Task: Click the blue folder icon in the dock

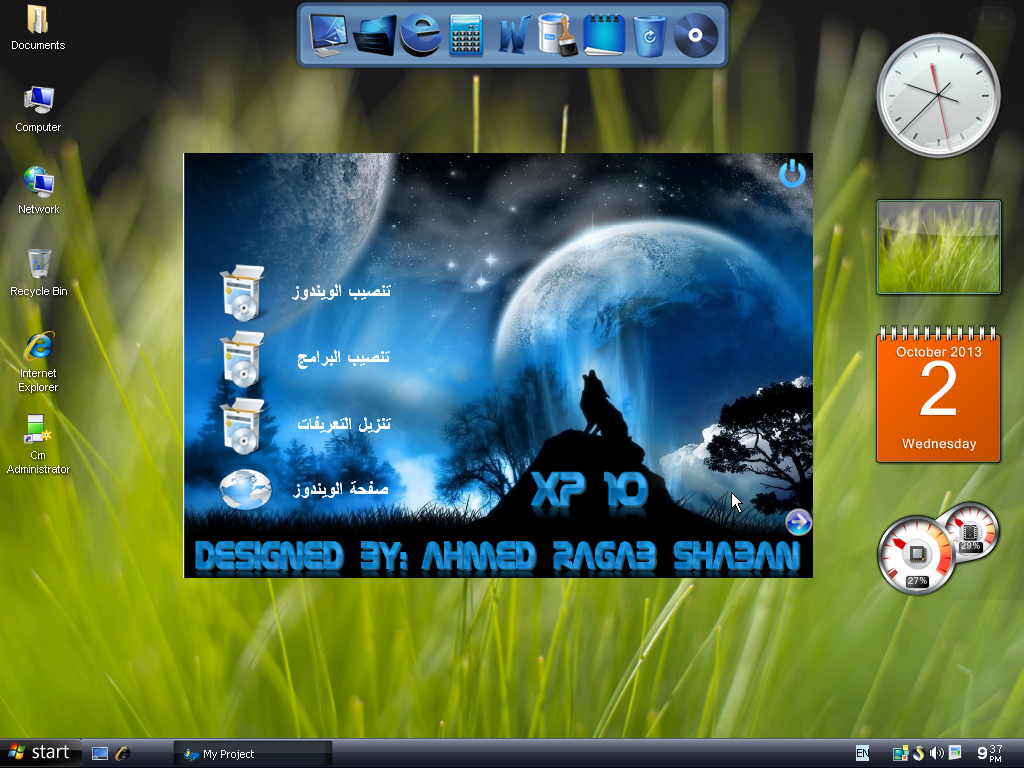Action: point(375,35)
